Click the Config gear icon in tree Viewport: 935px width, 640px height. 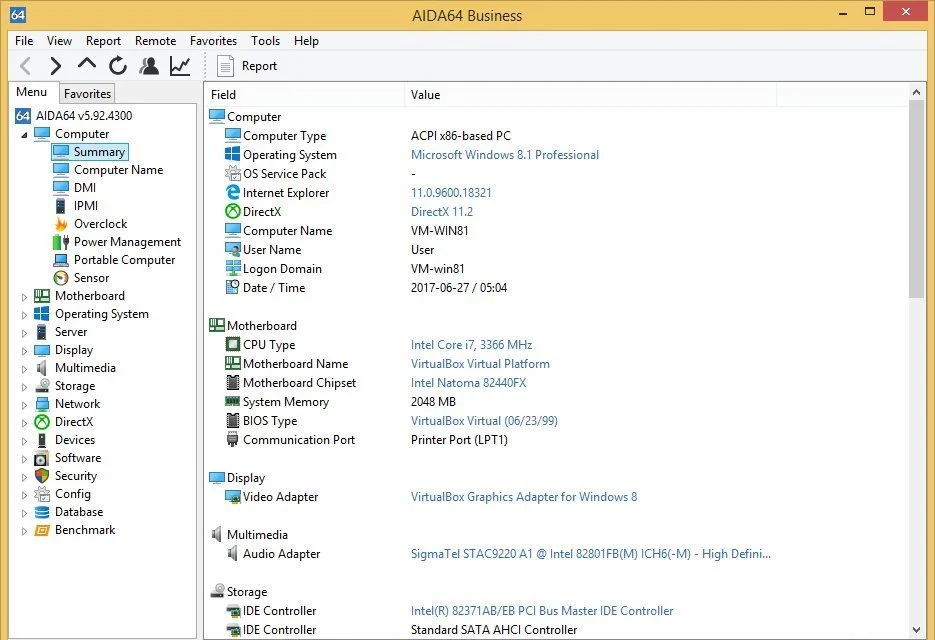42,494
